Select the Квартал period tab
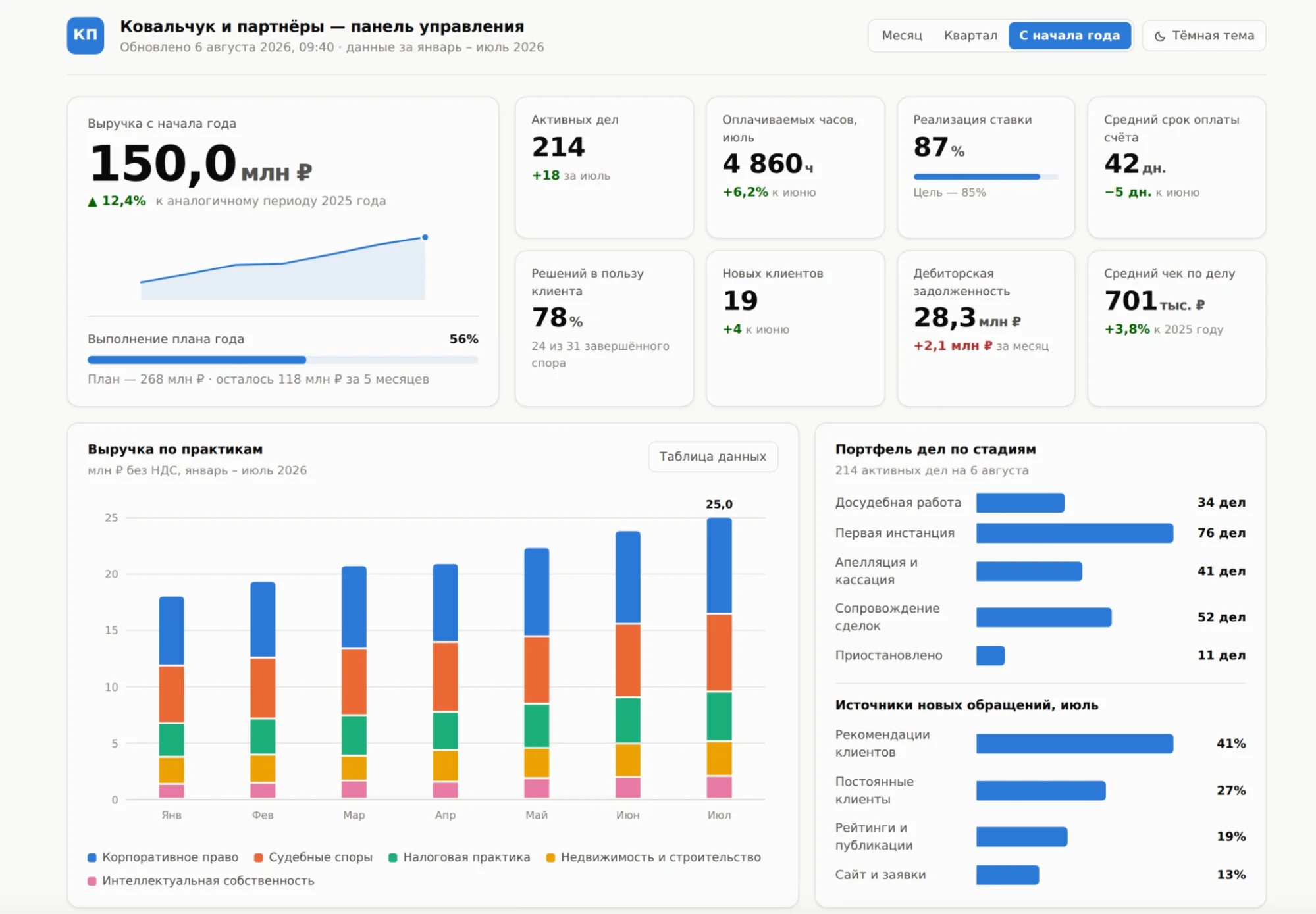This screenshot has height=914, width=1316. 970,36
